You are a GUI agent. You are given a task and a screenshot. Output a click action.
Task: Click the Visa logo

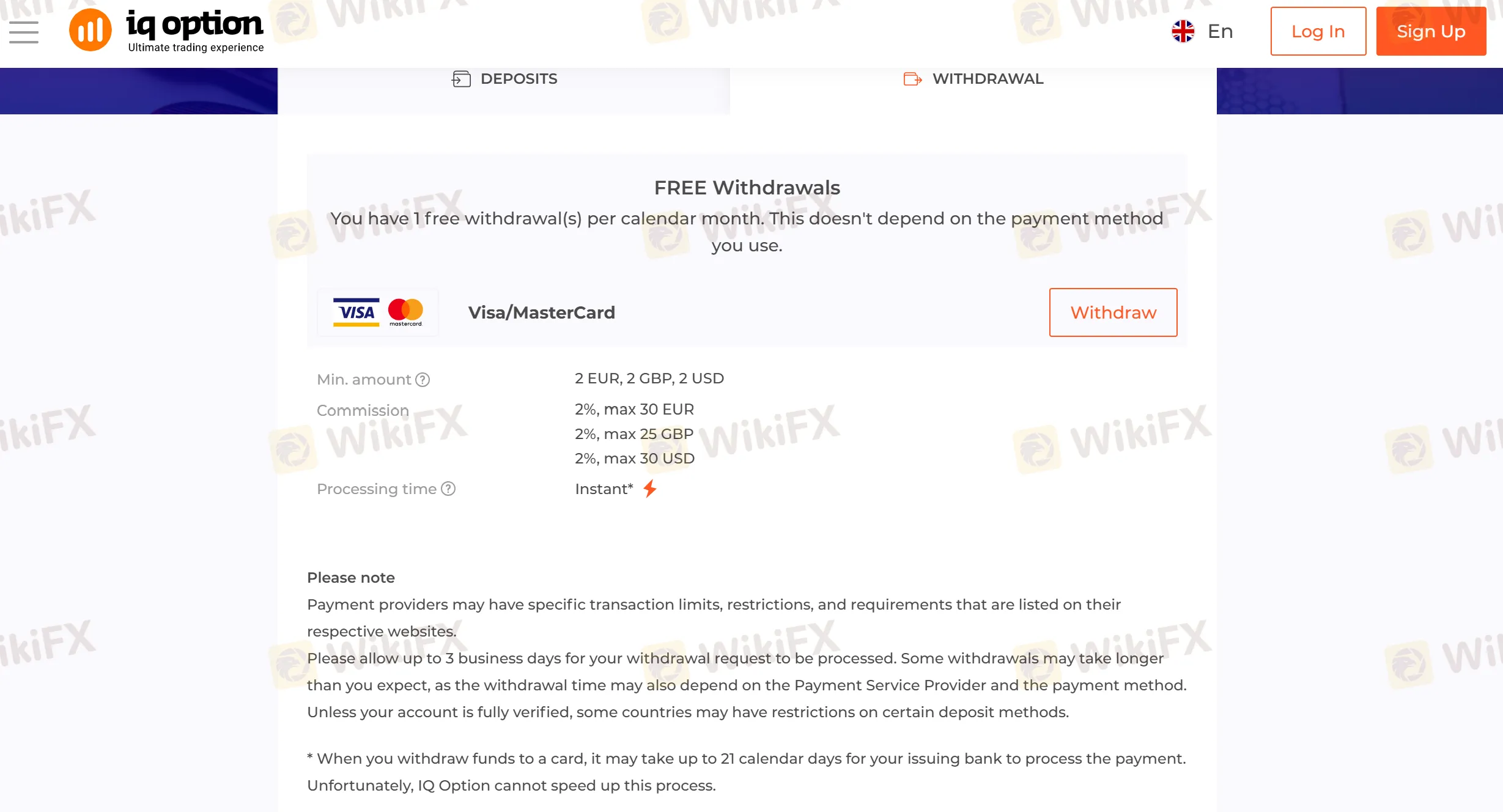(x=356, y=312)
